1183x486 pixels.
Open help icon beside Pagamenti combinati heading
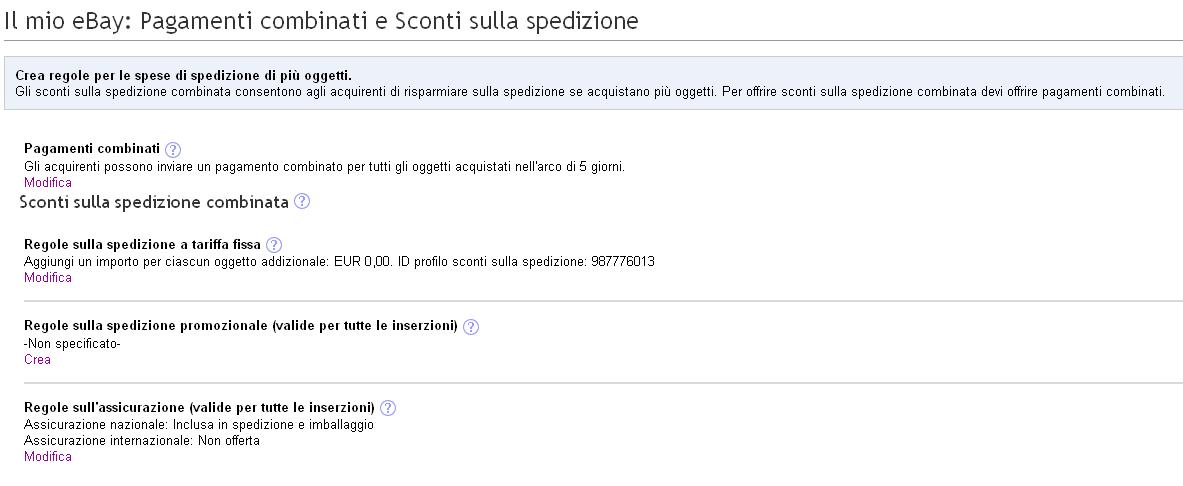(172, 149)
